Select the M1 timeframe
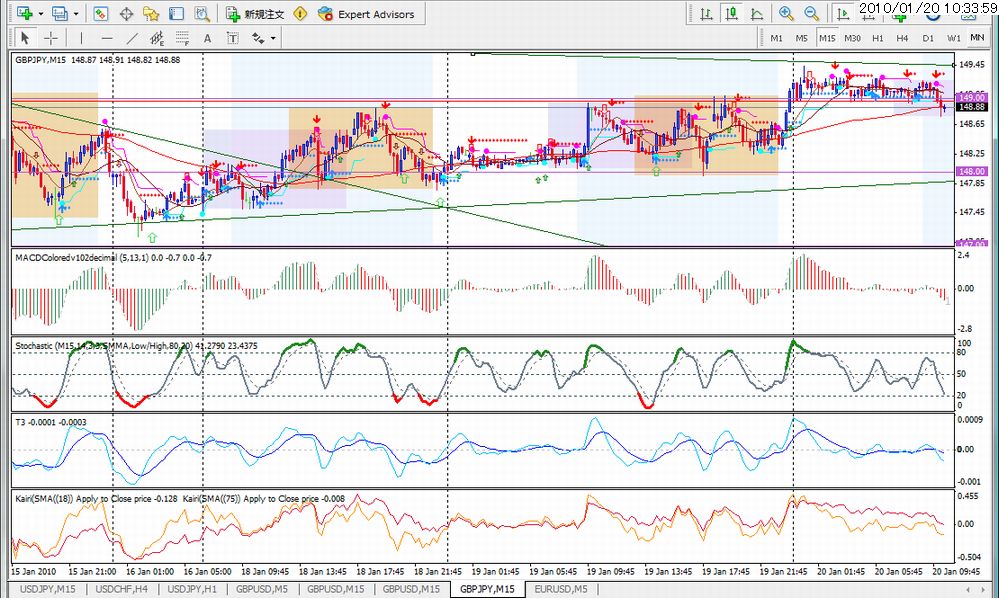 pyautogui.click(x=776, y=38)
